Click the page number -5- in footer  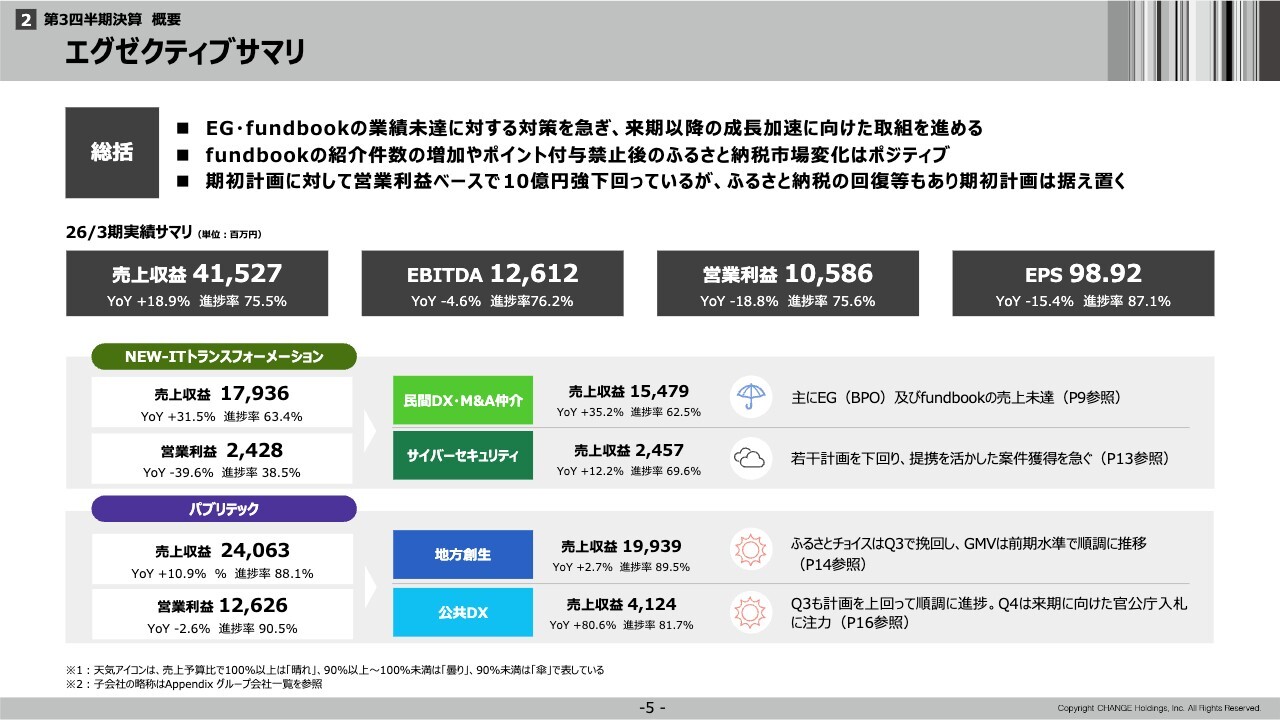(x=651, y=708)
